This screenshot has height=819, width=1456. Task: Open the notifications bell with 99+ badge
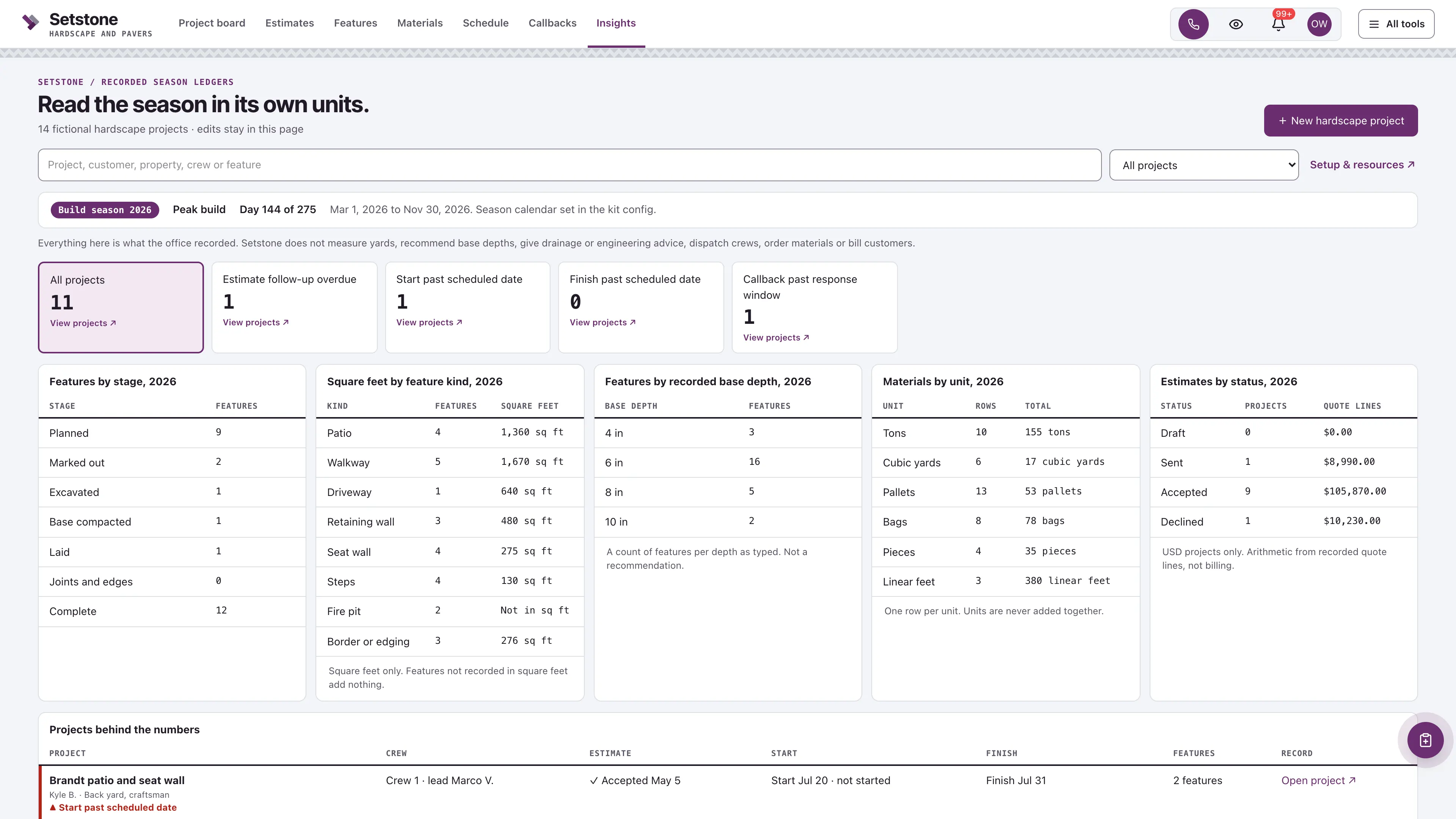[1278, 24]
